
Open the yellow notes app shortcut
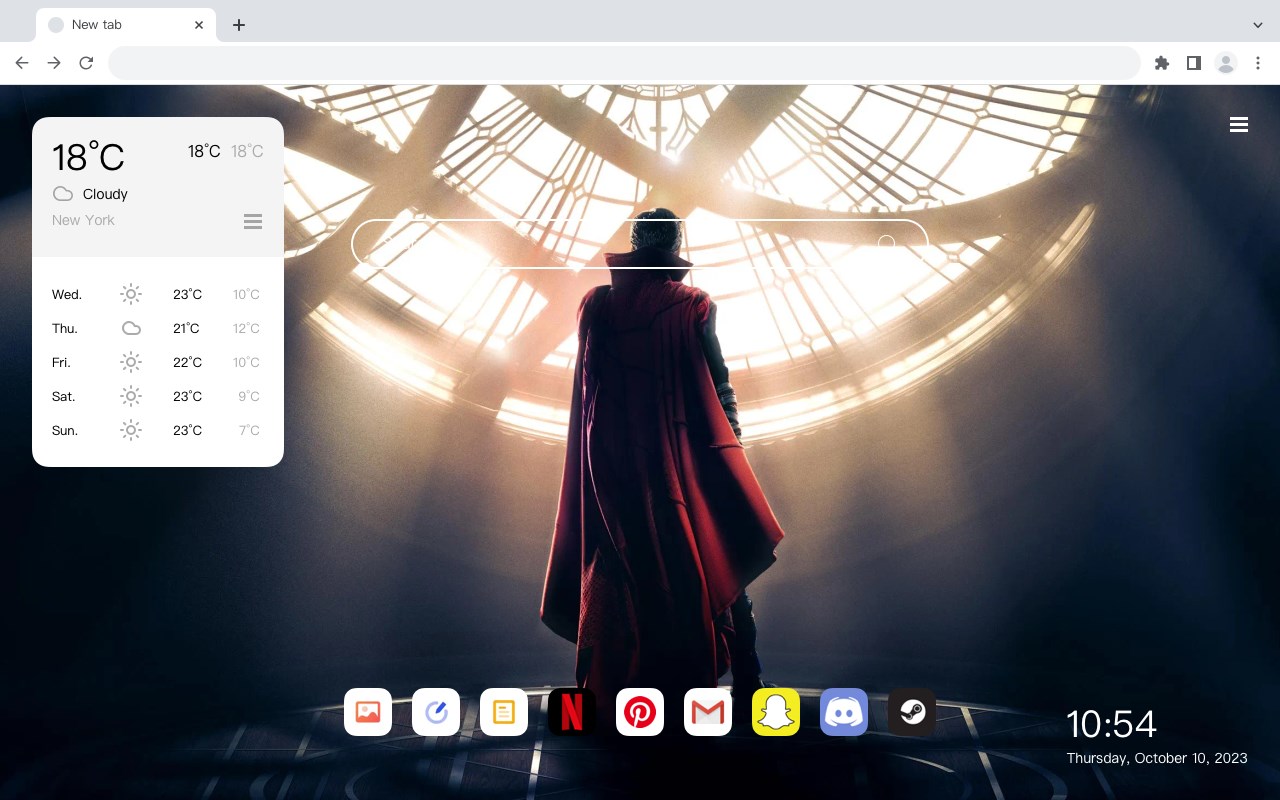point(504,712)
